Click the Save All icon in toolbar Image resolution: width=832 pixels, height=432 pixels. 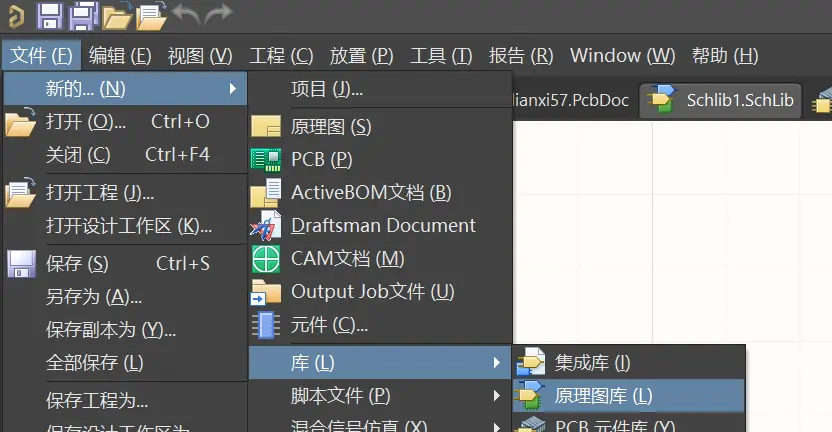pyautogui.click(x=84, y=15)
